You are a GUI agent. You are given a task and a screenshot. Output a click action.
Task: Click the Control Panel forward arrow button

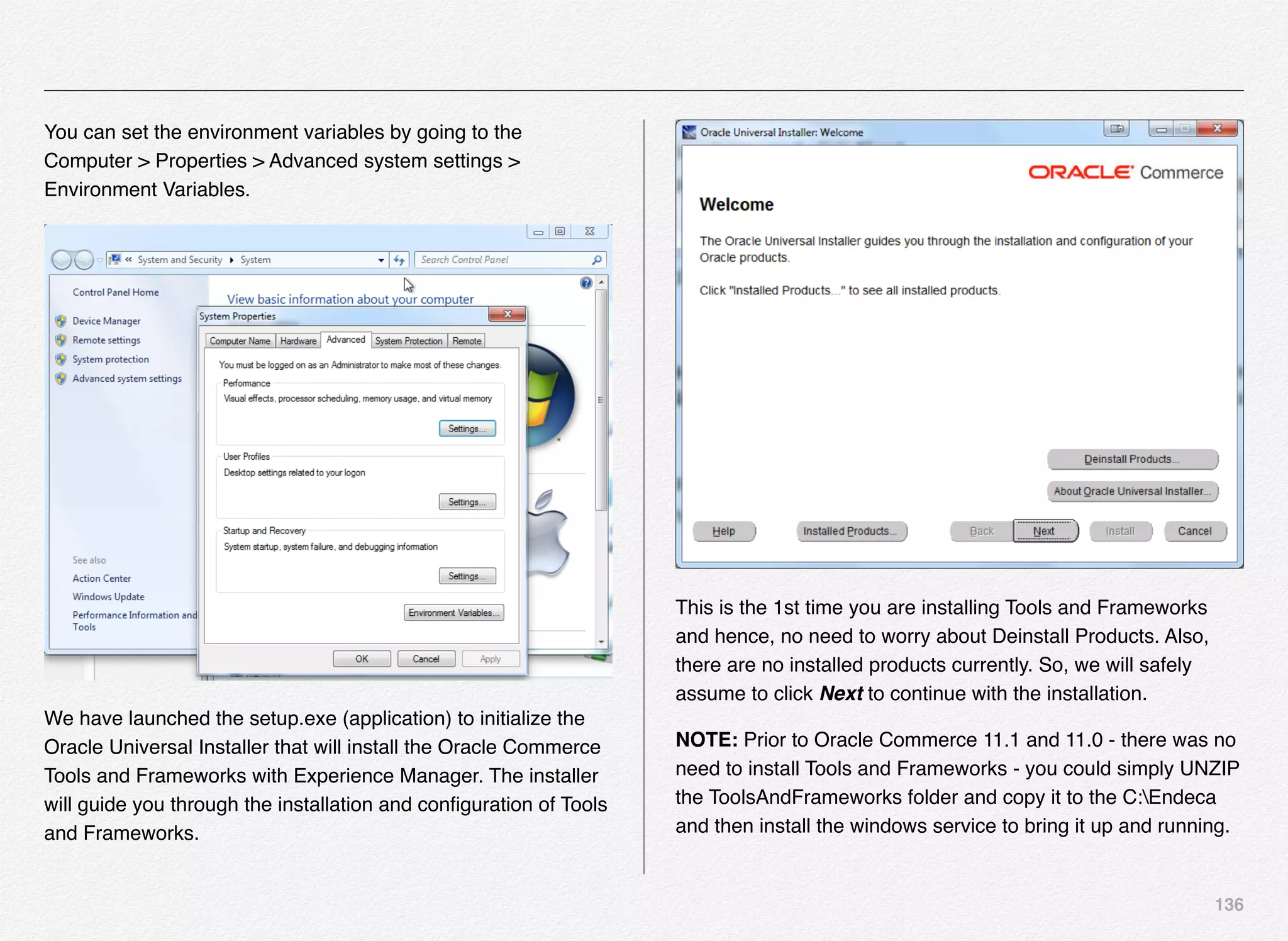point(84,260)
